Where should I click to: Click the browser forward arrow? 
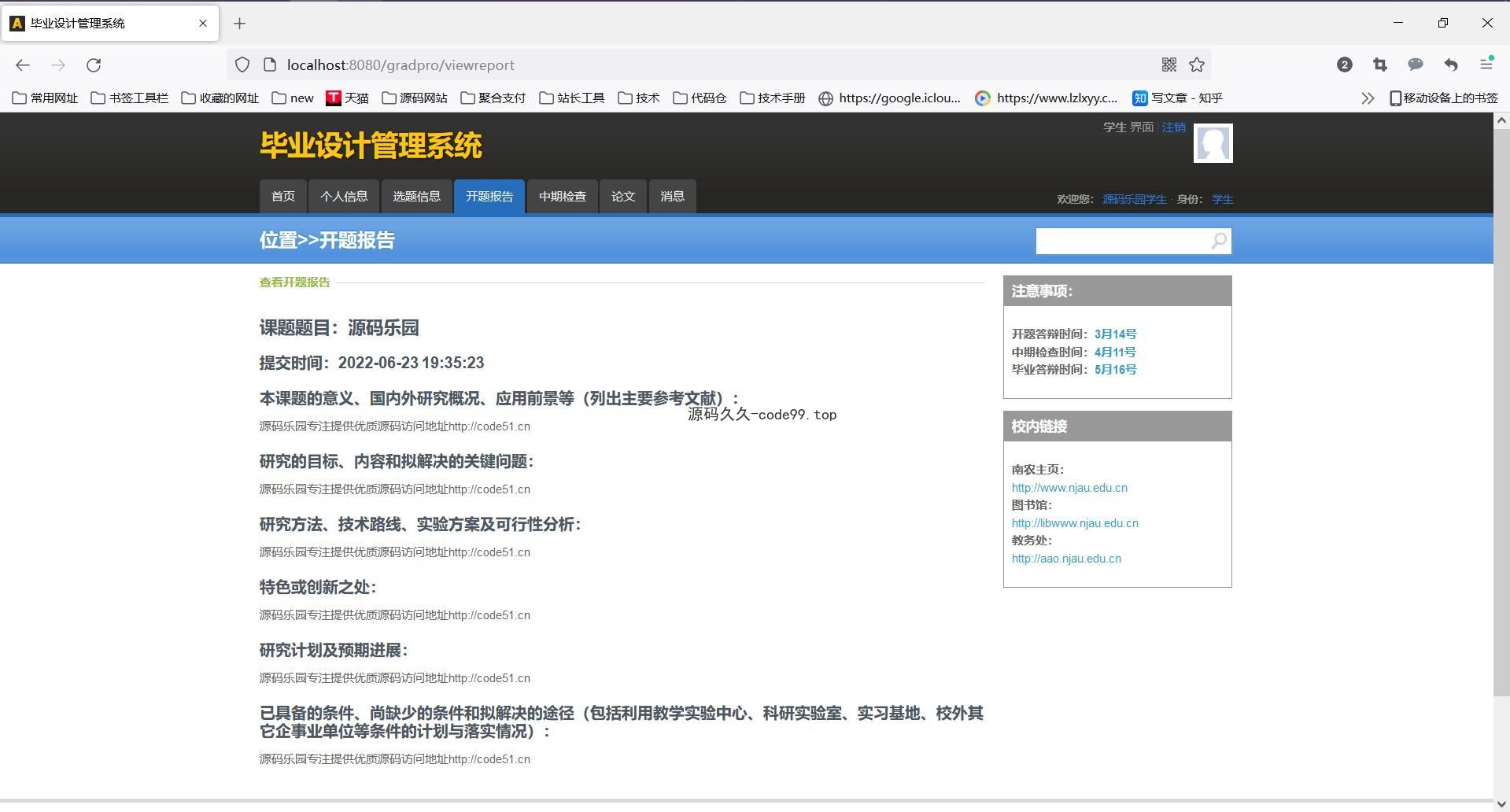click(58, 65)
